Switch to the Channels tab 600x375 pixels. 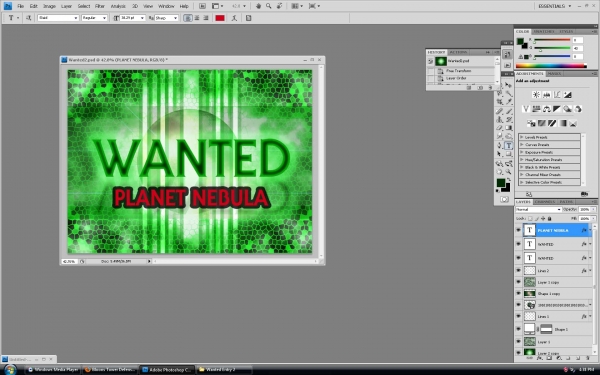pos(545,202)
